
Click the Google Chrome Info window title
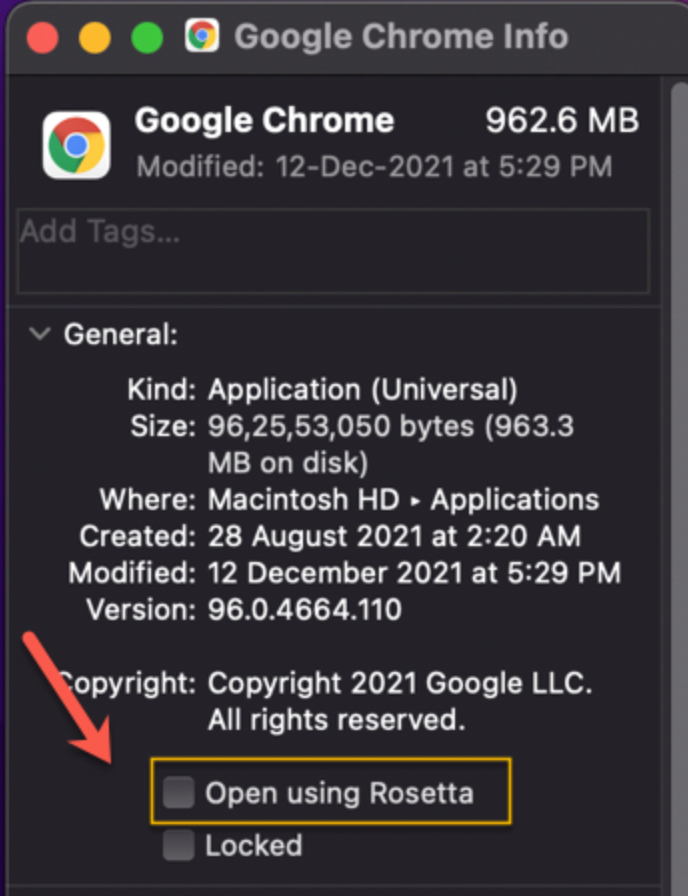pos(400,37)
